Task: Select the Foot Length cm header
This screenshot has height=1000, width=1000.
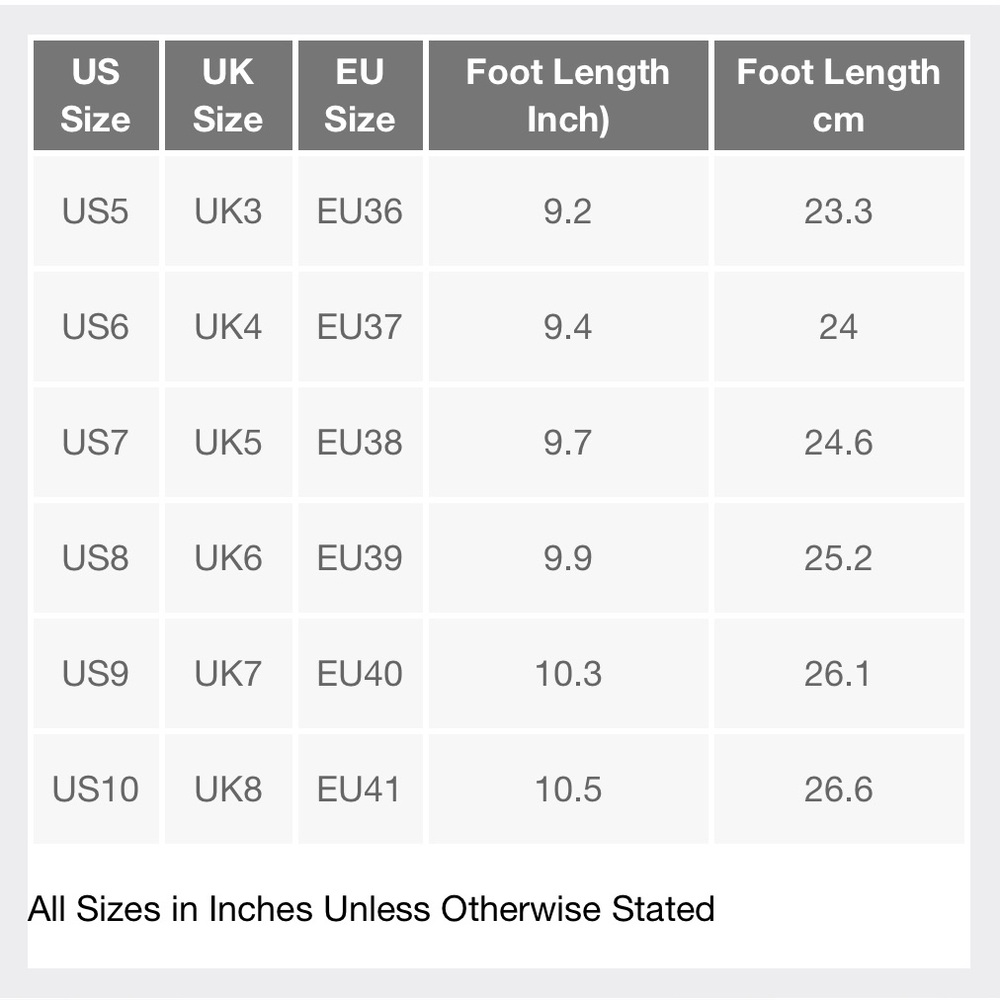Action: click(x=839, y=96)
